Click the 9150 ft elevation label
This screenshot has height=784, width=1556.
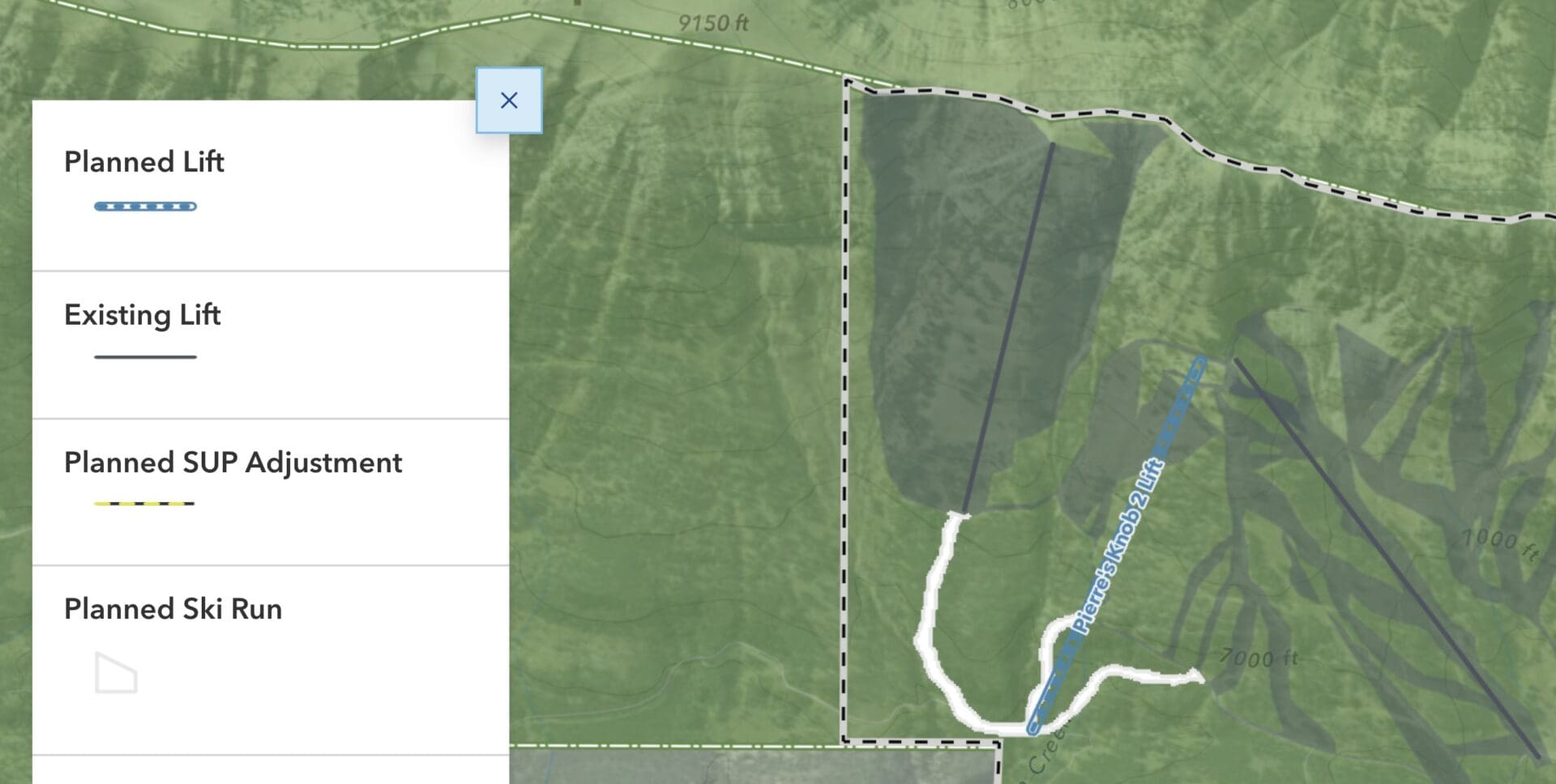[713, 23]
